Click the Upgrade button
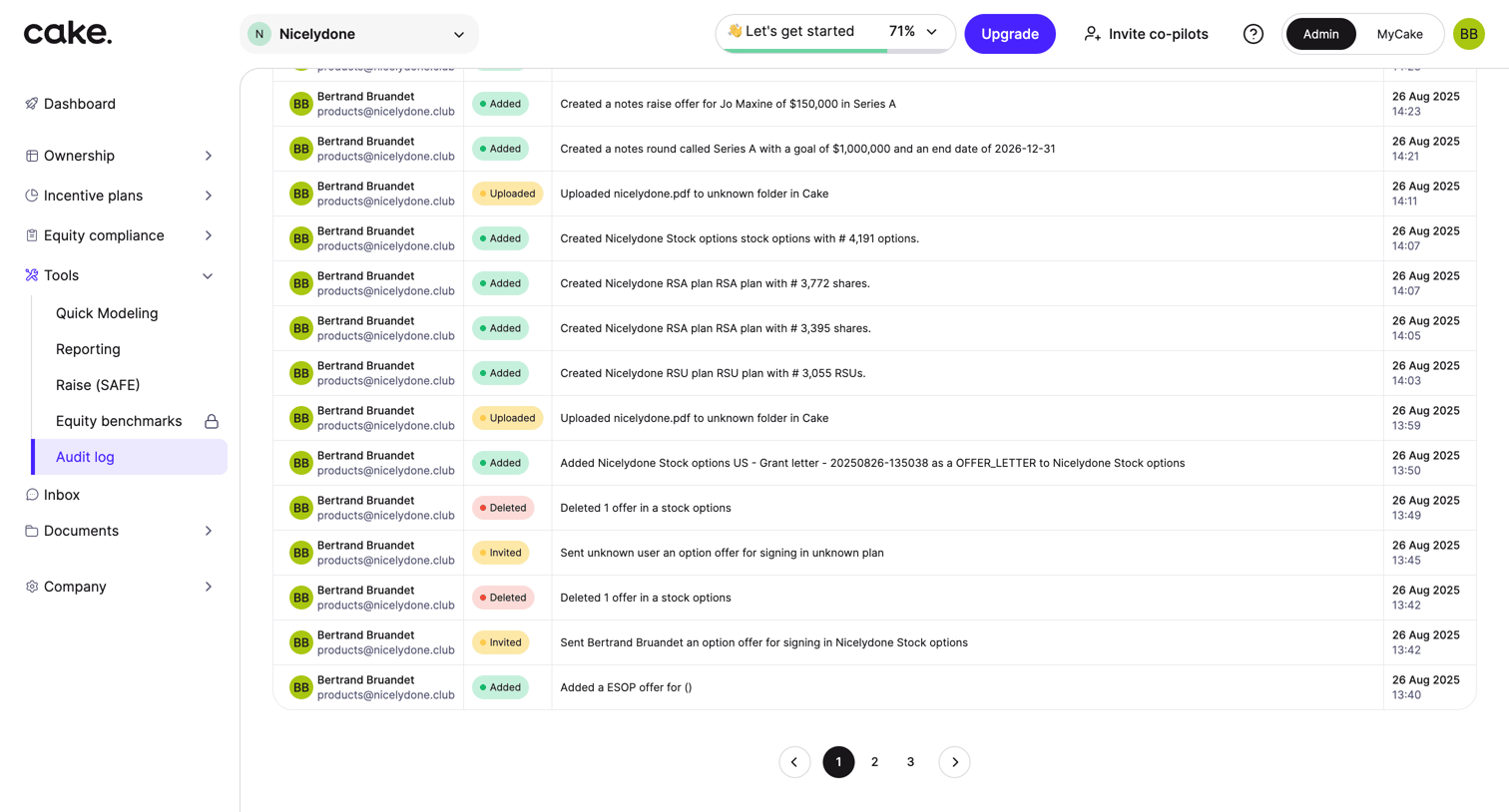 (1010, 34)
